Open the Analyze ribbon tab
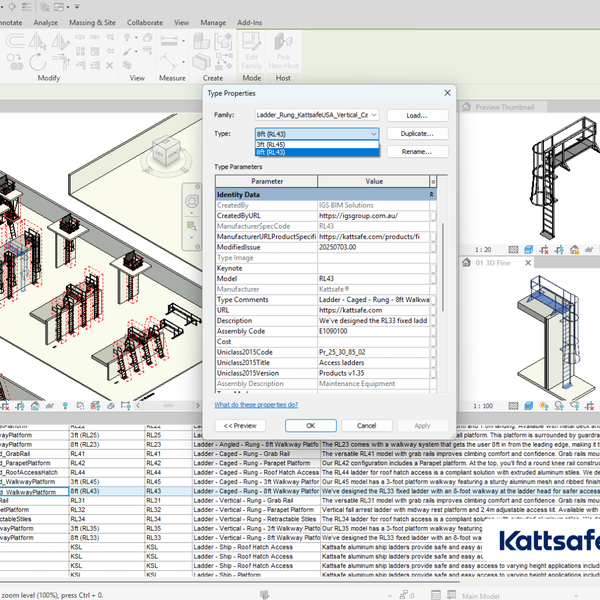 (46, 23)
